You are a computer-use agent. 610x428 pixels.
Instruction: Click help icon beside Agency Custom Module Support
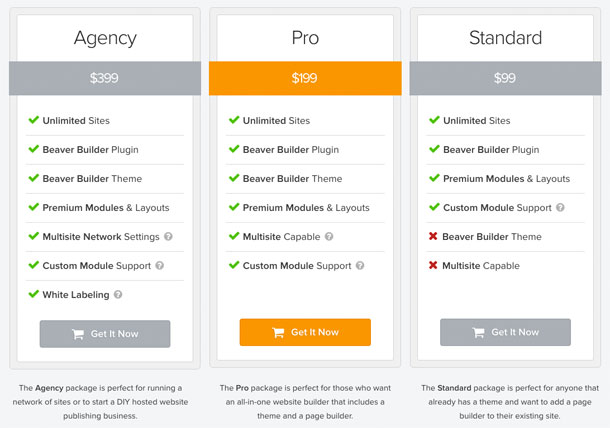point(160,266)
